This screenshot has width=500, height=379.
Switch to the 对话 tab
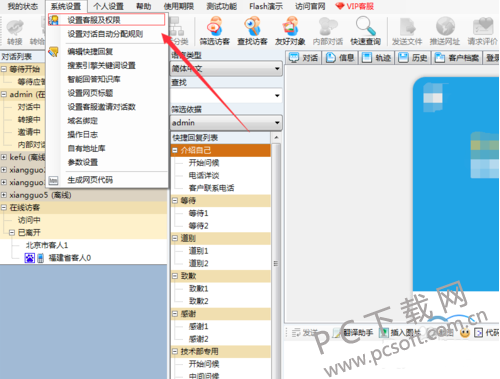tap(303, 58)
